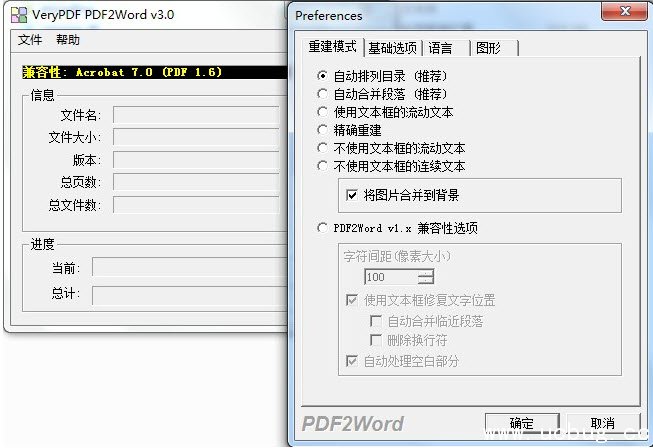Viewport: 653px width, 448px height.
Task: Select 自动排列目录 (推荐) radio option
Action: click(x=322, y=76)
